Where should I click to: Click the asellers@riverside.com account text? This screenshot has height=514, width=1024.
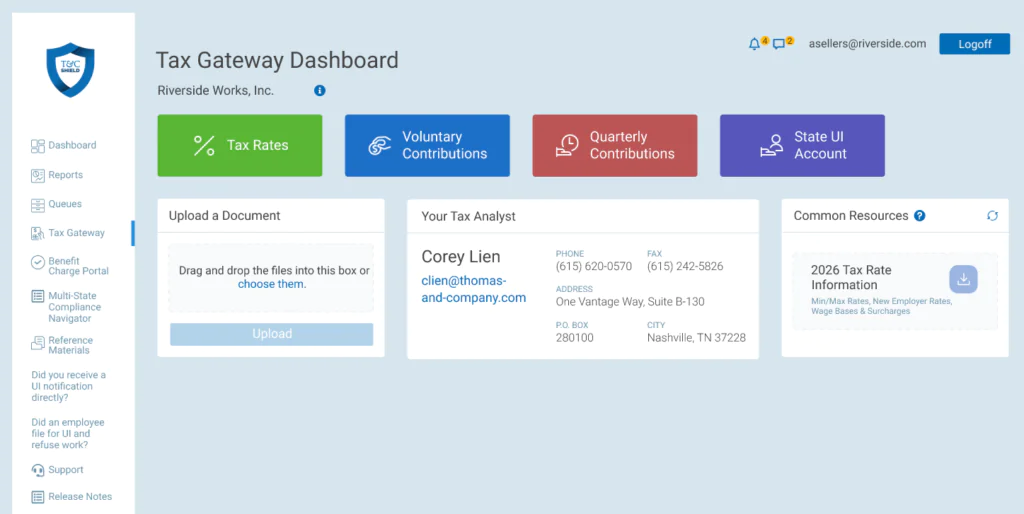tap(867, 44)
